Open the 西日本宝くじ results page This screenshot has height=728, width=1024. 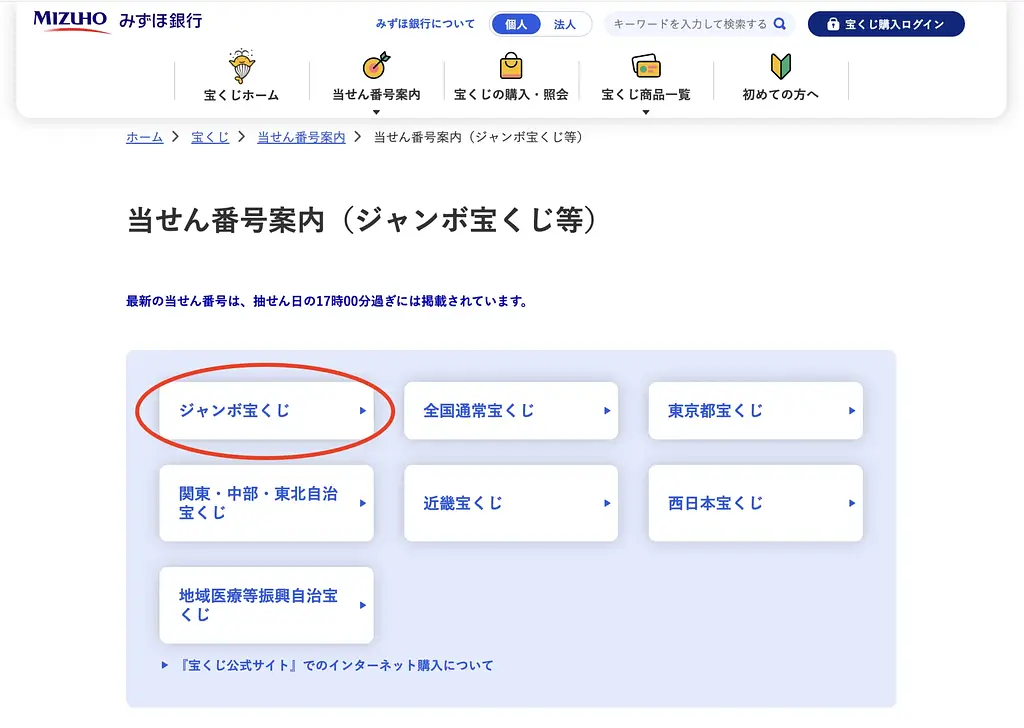755,503
